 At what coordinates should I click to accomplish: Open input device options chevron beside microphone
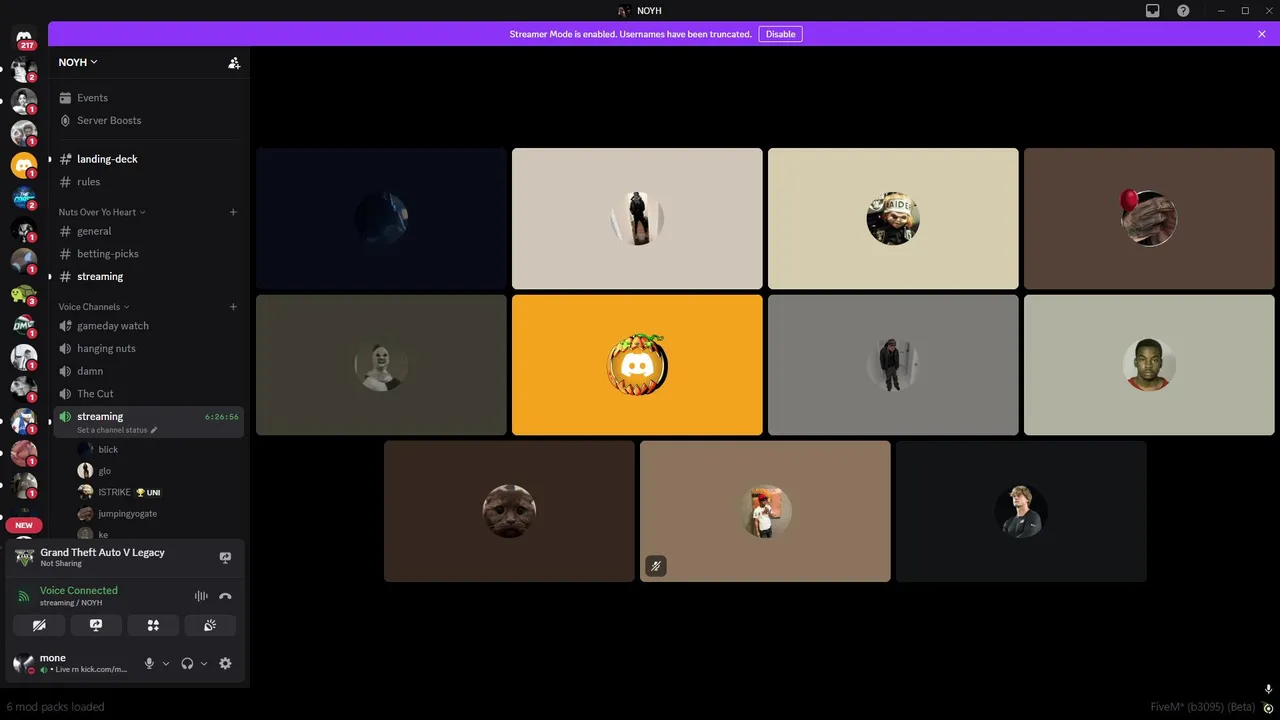coord(166,663)
